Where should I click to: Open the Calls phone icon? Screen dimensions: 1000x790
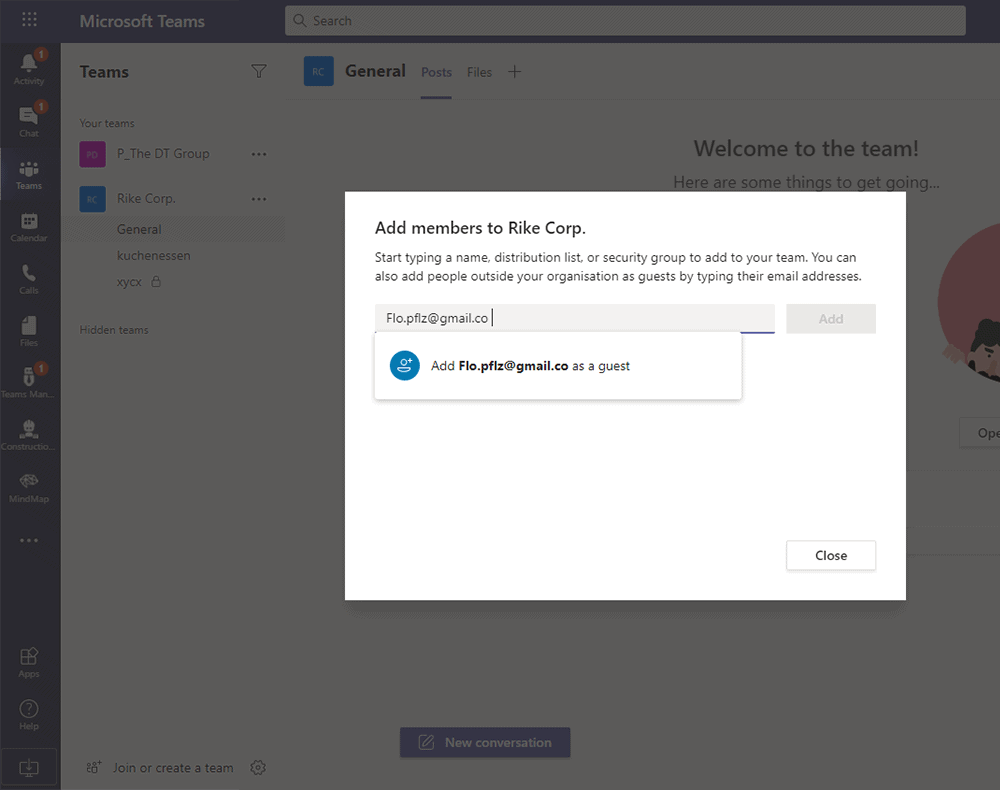29,279
